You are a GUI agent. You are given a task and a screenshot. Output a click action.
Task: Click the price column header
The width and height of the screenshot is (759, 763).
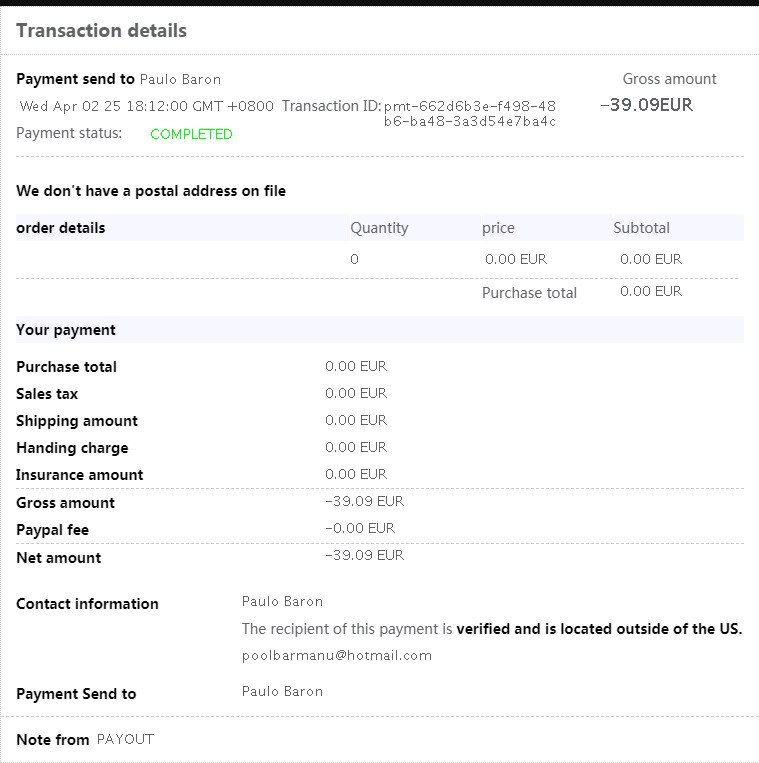[x=498, y=228]
